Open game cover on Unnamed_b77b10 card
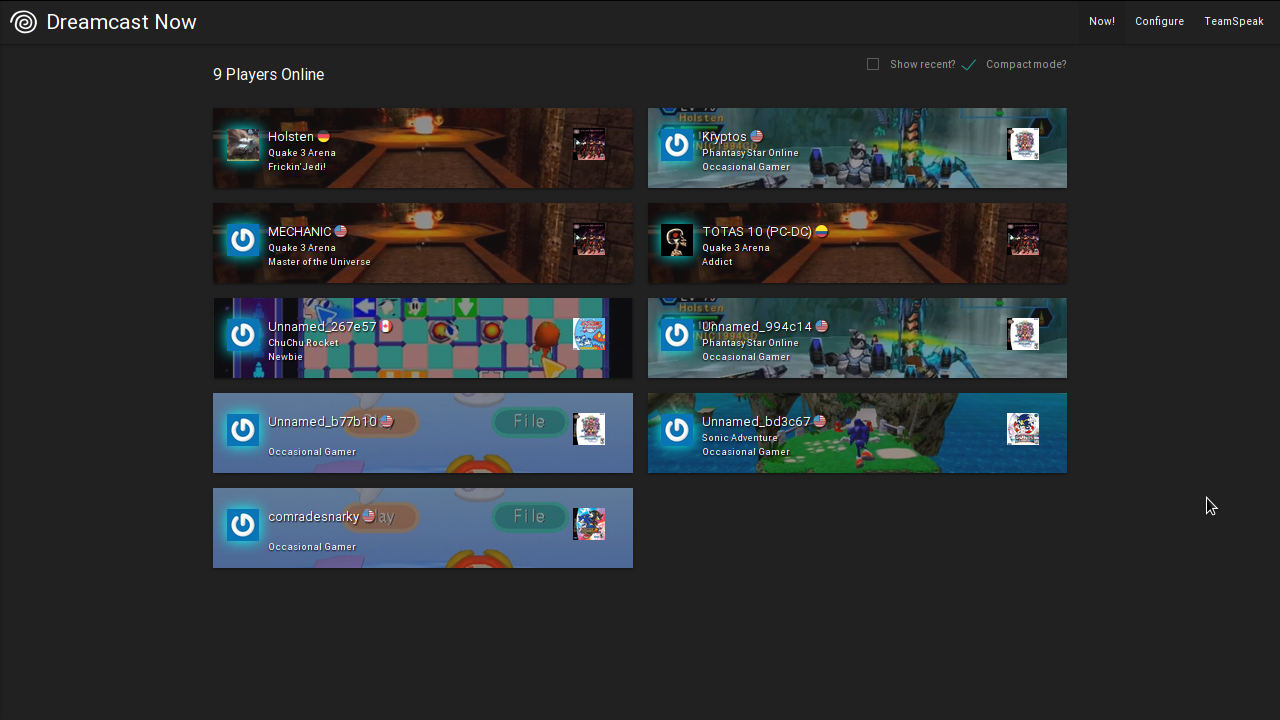The width and height of the screenshot is (1280, 720). (589, 429)
